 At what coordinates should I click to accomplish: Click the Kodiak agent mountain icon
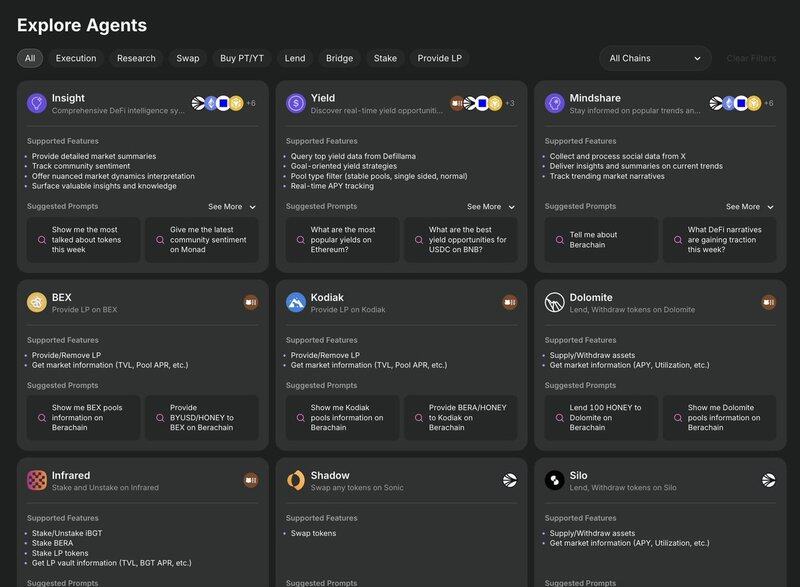point(295,302)
